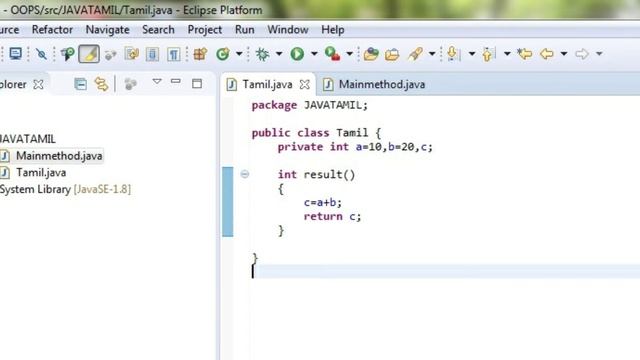Open the Next Annotation dropdown arrow
Screen dimensions: 640x360
coord(472,53)
